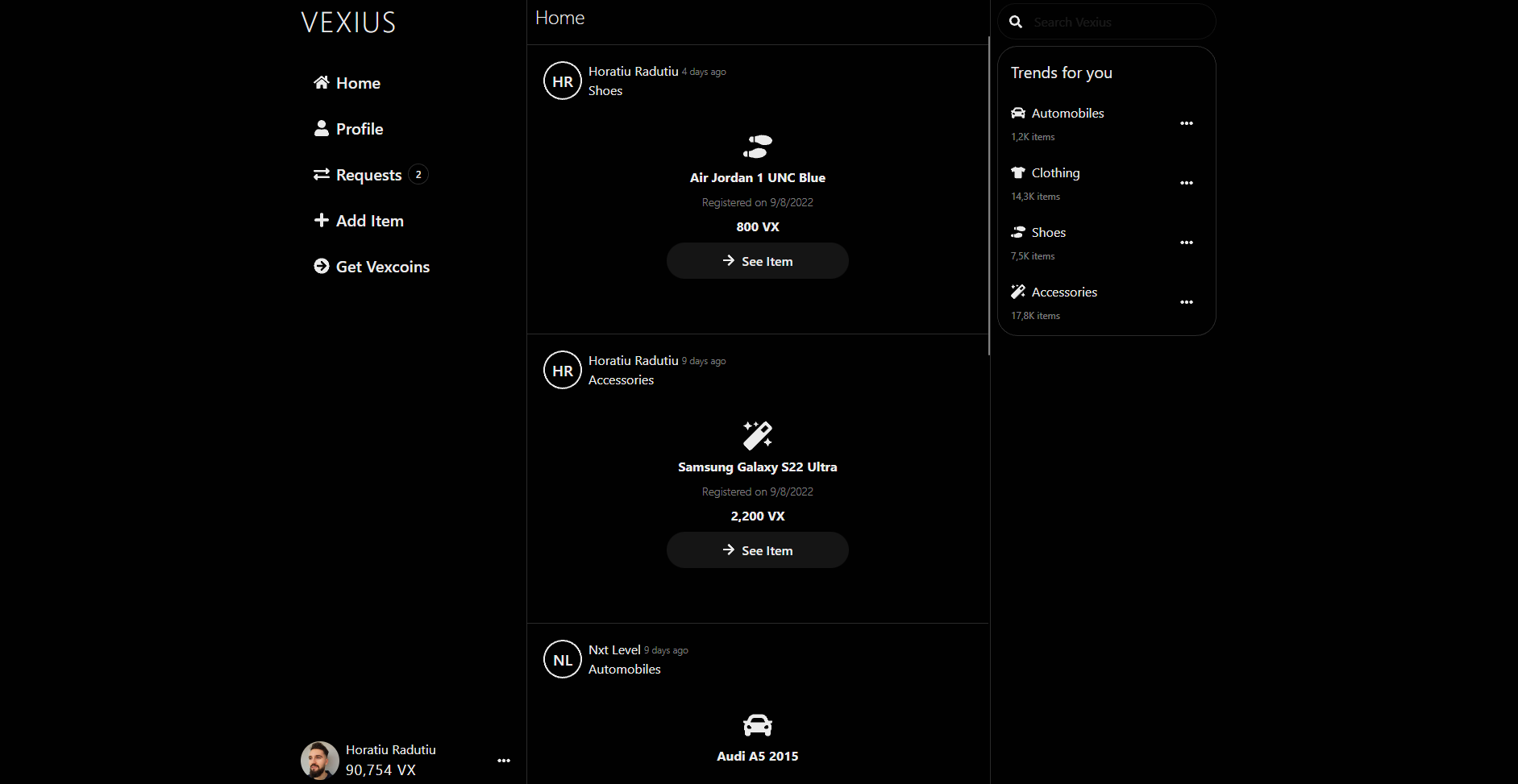Viewport: 1518px width, 784px height.
Task: Click the shoe icon above Air Jordan
Action: pyautogui.click(x=758, y=147)
